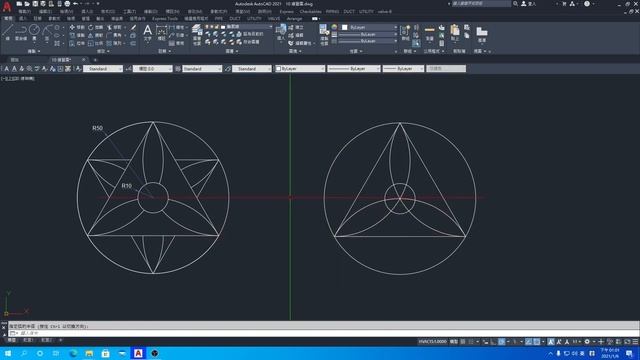
Task: Toggle model space button in status bar
Action: [453, 342]
